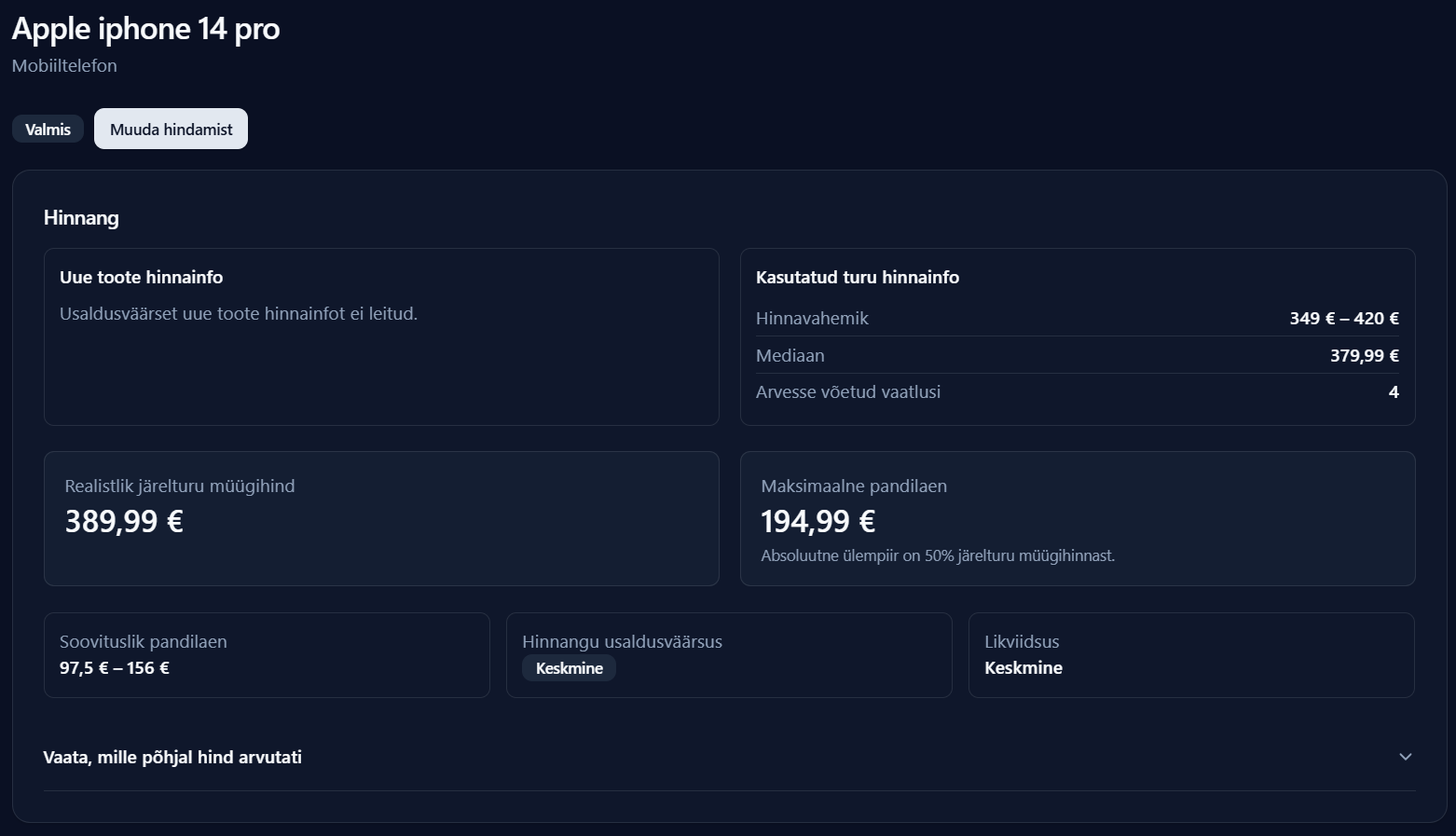The image size is (1456, 836).
Task: Click the Realistlik järelturu müügihind label
Action: coord(180,487)
